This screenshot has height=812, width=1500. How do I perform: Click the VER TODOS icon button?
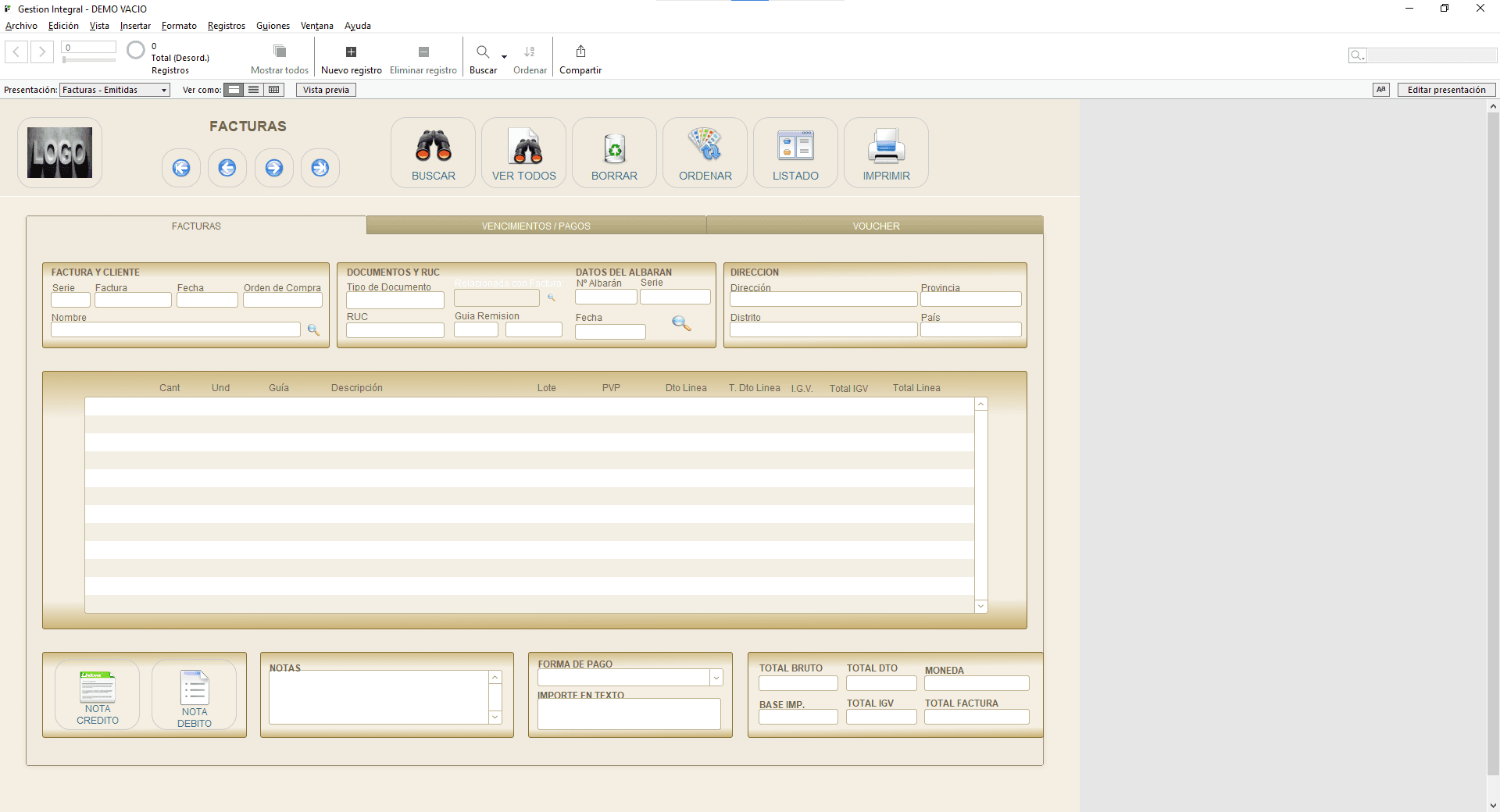[524, 147]
